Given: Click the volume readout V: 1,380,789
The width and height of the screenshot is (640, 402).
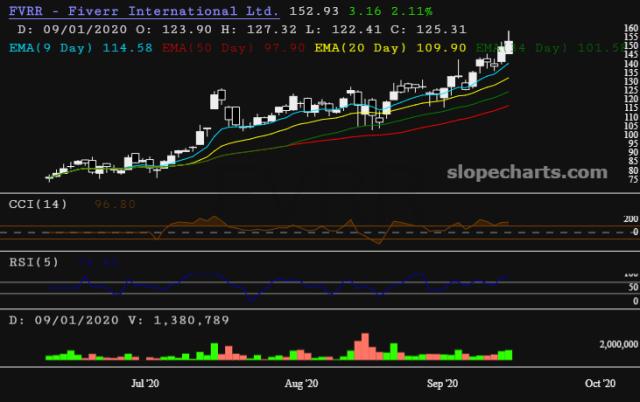Looking at the screenshot, I should [x=179, y=320].
